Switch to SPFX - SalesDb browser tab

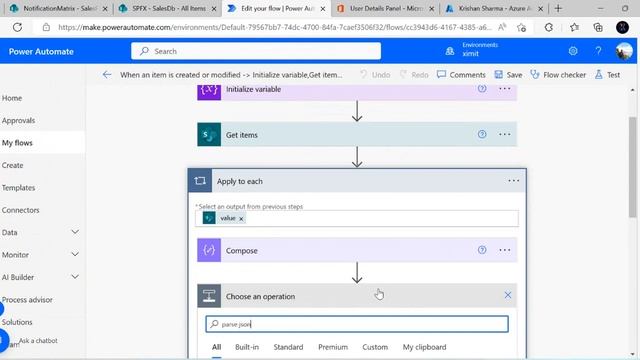click(x=167, y=8)
